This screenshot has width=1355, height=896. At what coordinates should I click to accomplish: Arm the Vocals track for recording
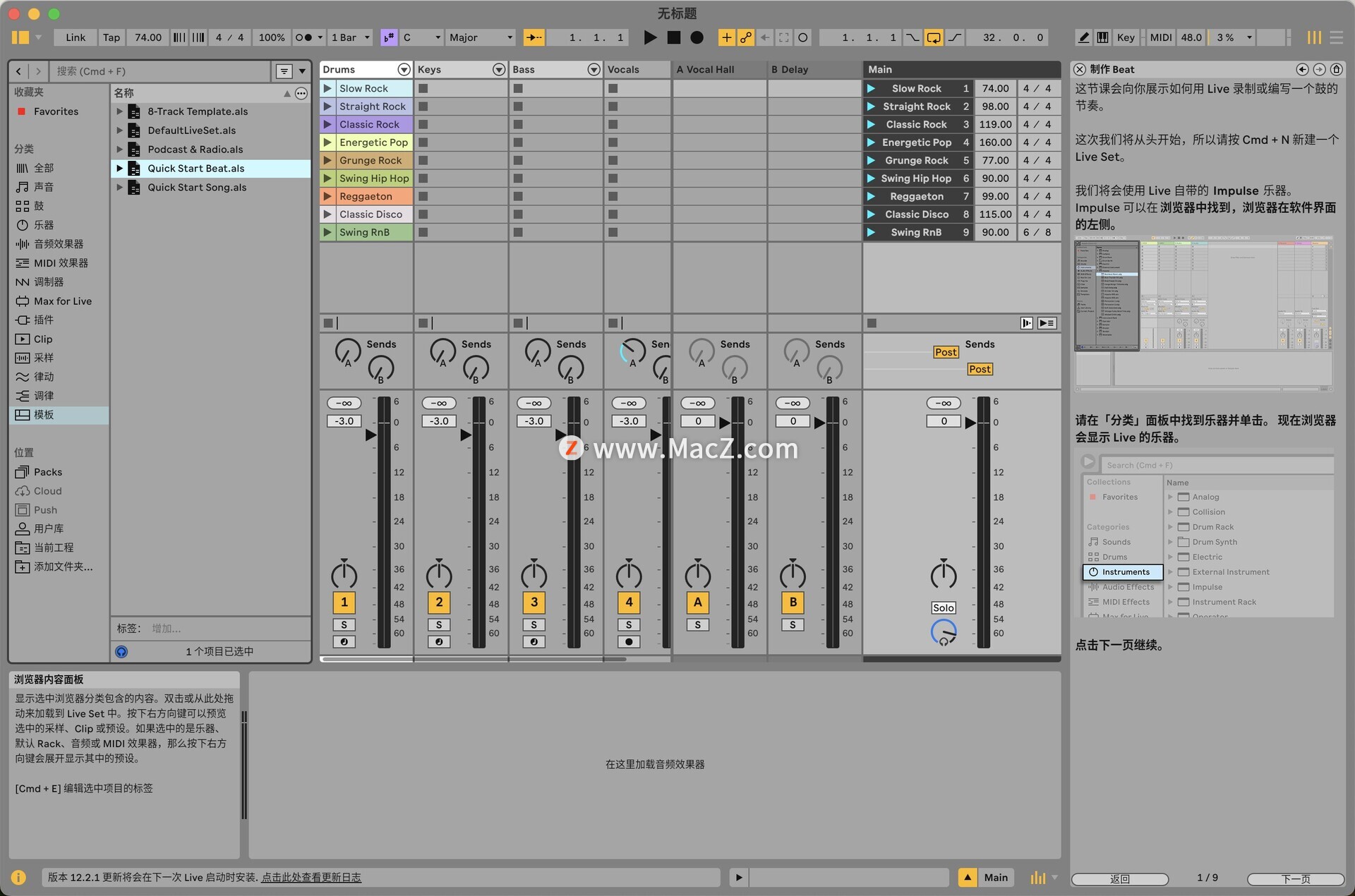(628, 642)
